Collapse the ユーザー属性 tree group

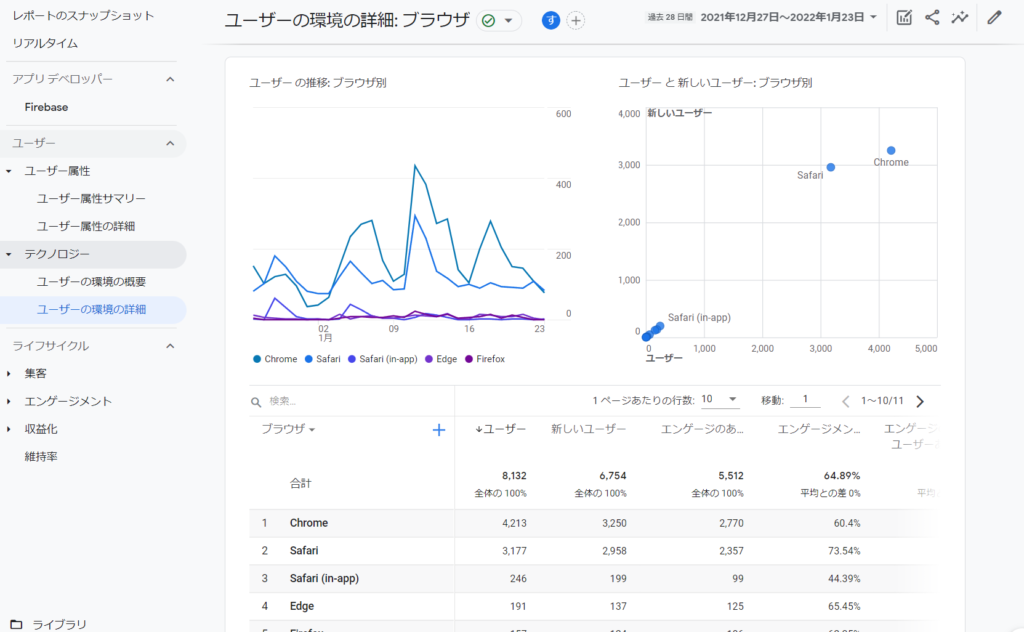(9, 171)
